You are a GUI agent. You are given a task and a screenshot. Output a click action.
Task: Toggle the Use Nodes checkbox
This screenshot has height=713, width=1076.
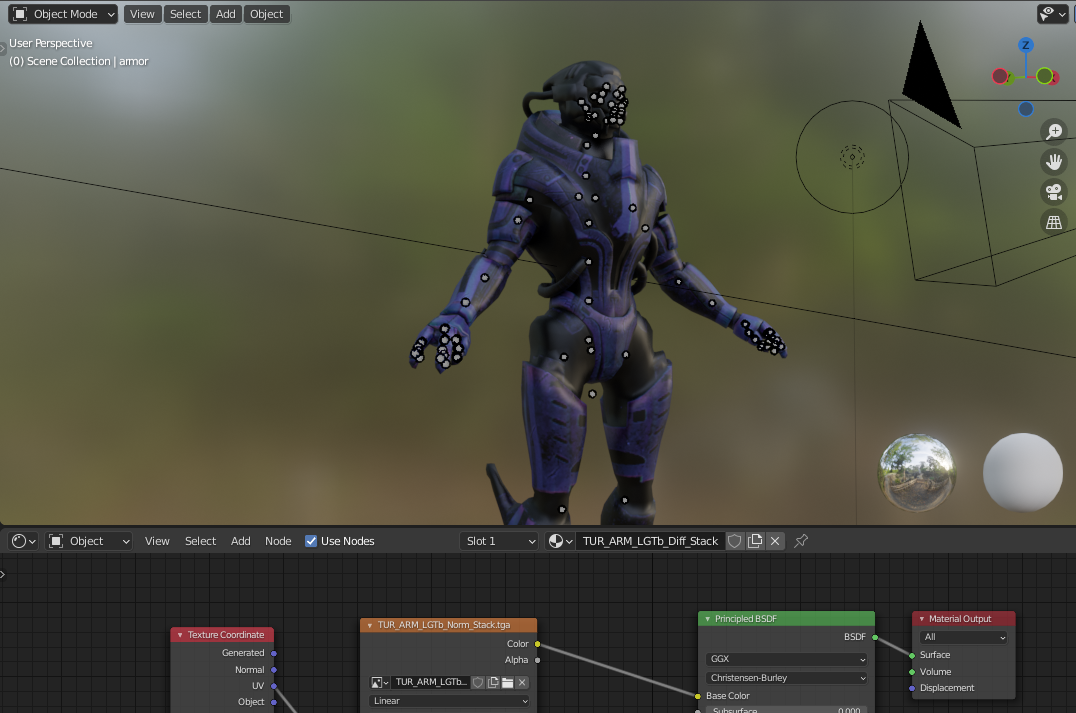[311, 541]
